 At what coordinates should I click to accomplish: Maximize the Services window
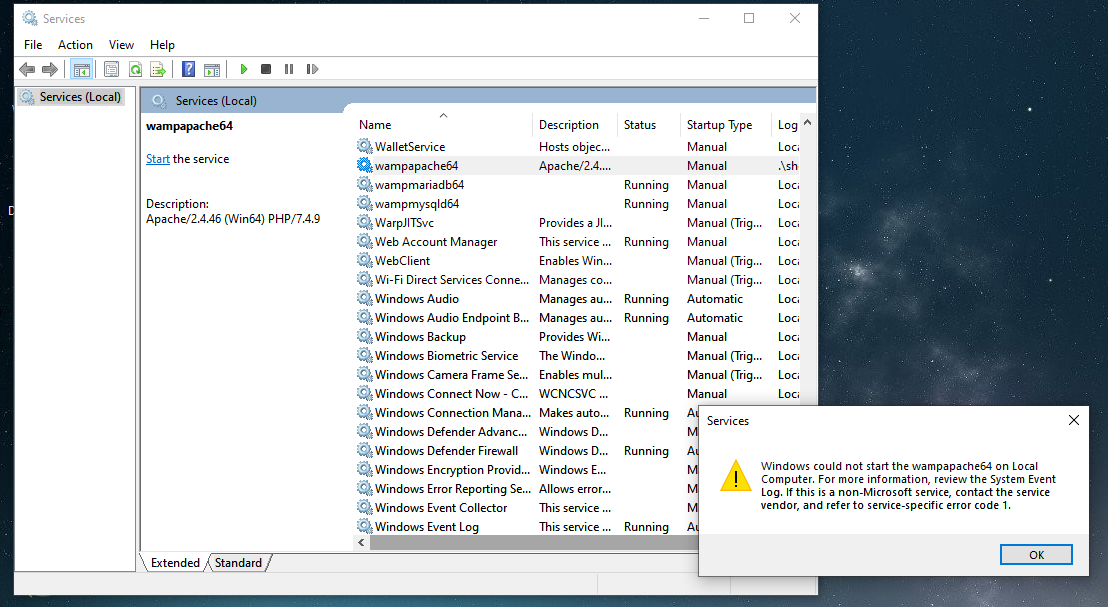[x=749, y=18]
